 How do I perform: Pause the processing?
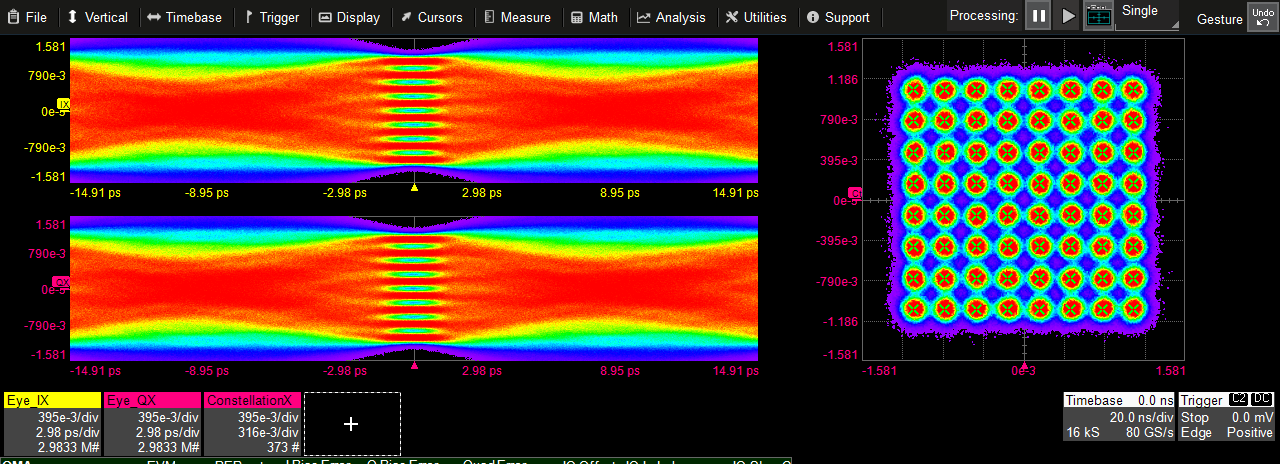click(1038, 16)
